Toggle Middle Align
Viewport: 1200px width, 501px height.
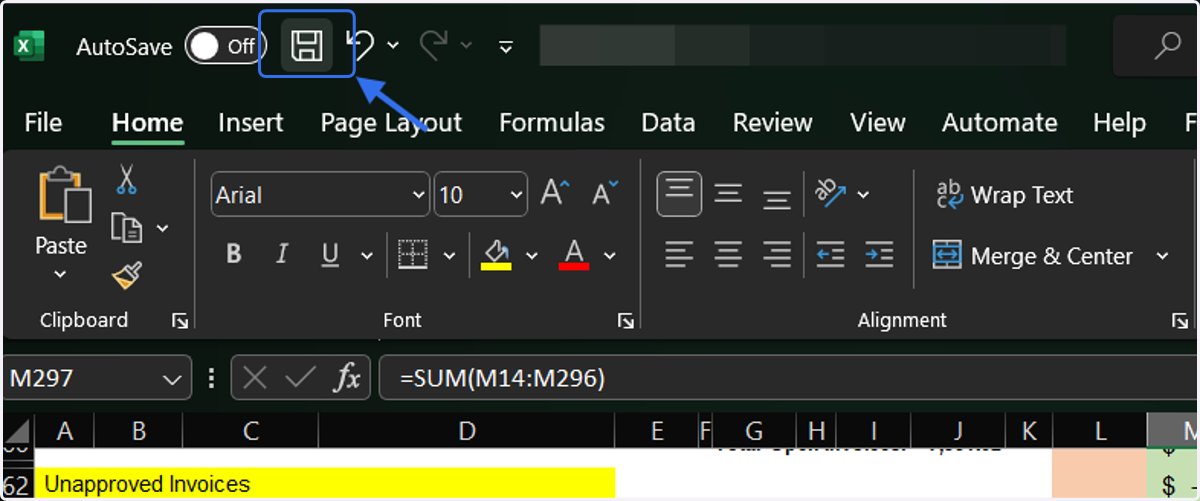click(728, 193)
